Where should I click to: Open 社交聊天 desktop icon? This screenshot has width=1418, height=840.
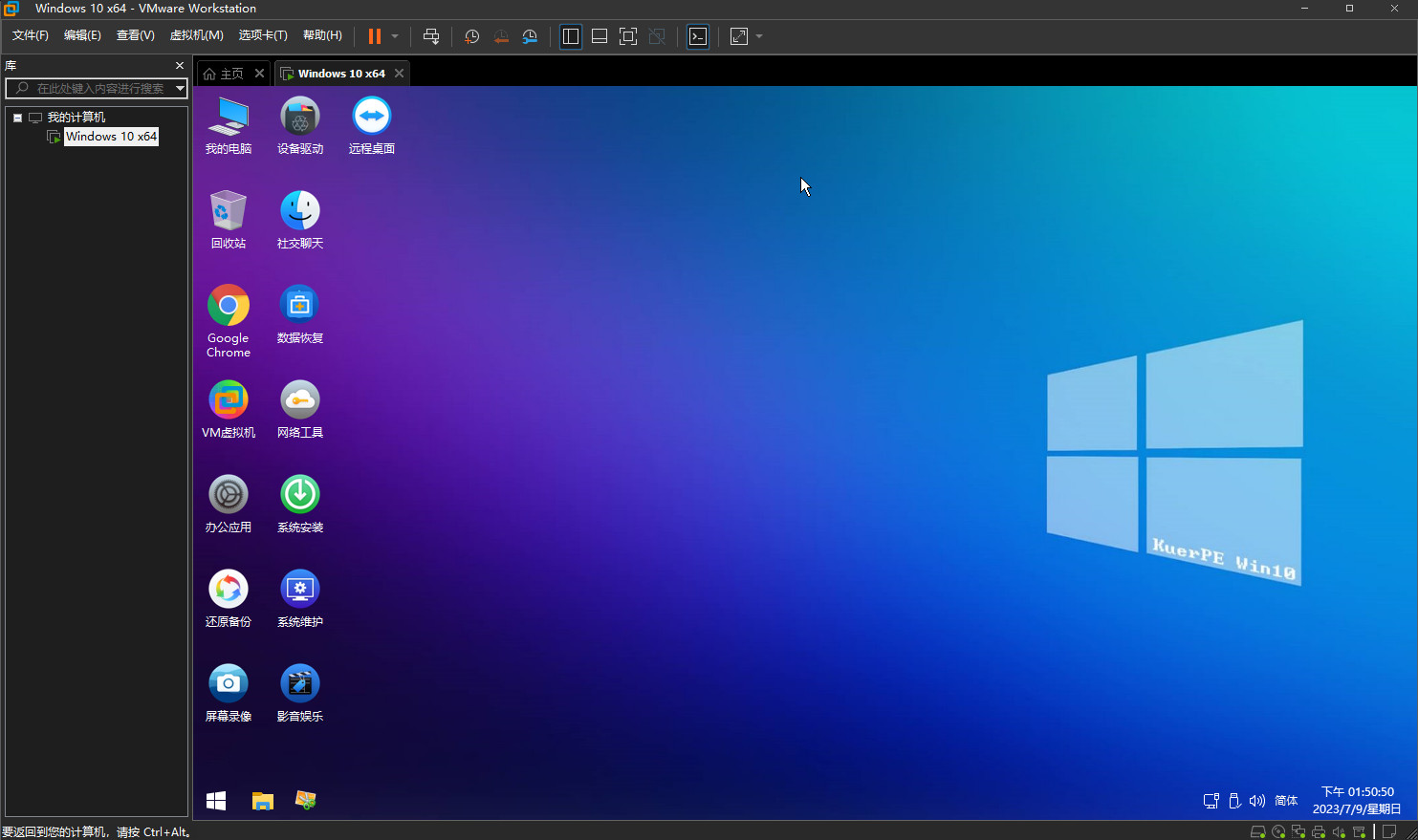click(x=300, y=220)
